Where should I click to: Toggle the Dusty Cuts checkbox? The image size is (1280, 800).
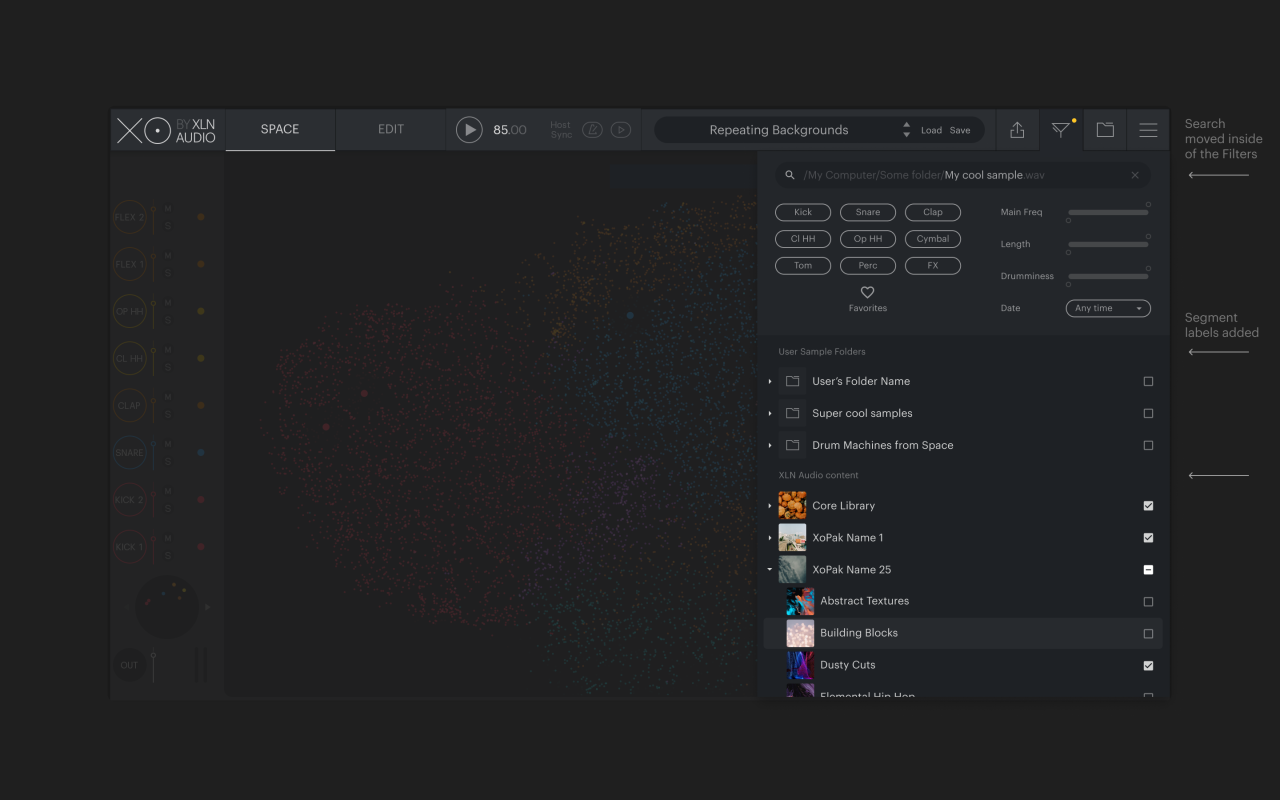click(1148, 666)
